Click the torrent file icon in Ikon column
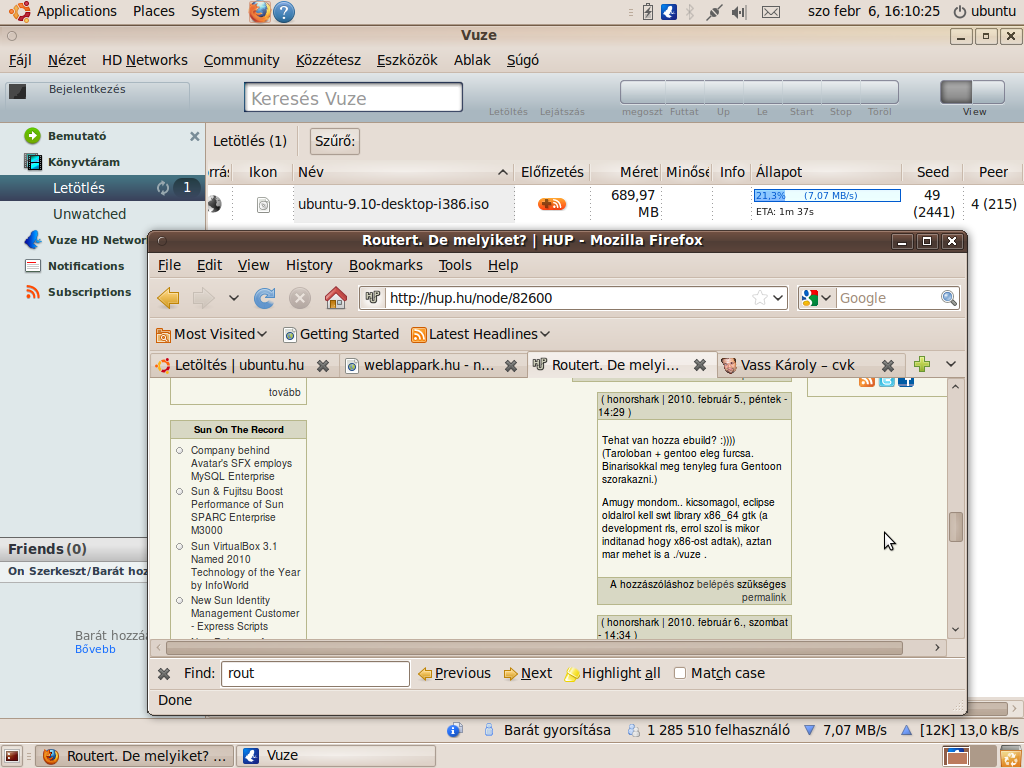This screenshot has height=768, width=1024. coord(263,205)
